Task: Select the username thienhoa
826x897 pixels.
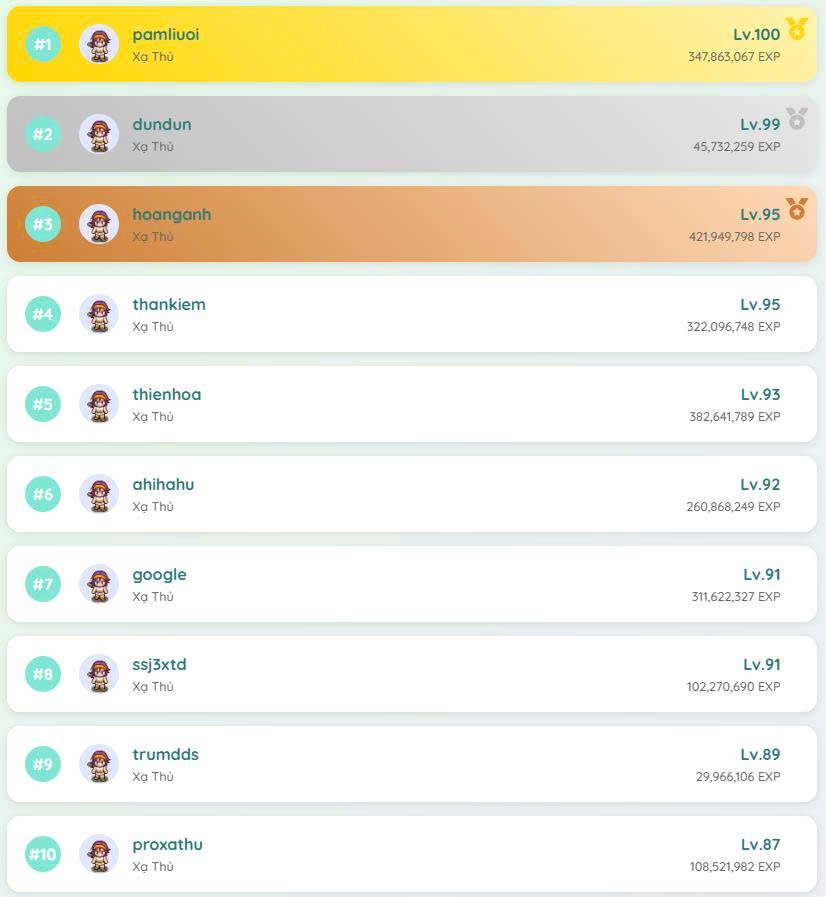Action: pyautogui.click(x=167, y=394)
